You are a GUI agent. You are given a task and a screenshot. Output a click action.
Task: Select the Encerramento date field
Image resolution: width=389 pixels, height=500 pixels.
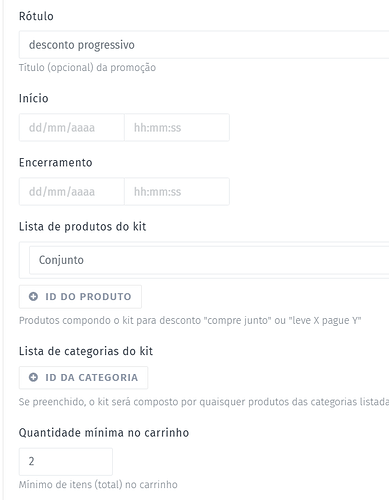point(72,191)
